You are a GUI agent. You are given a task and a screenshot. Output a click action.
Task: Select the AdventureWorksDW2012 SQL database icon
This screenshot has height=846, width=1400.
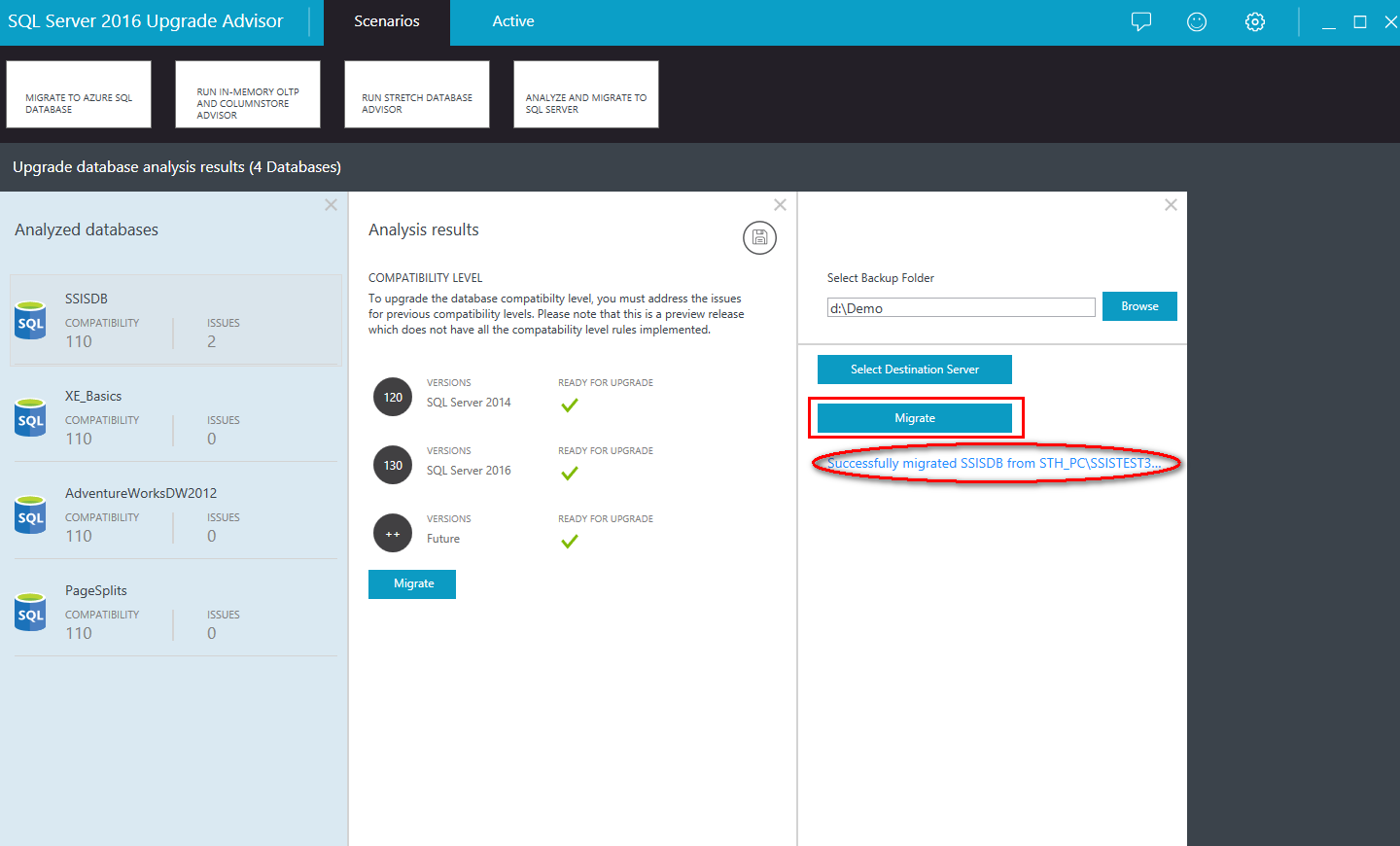pos(31,514)
